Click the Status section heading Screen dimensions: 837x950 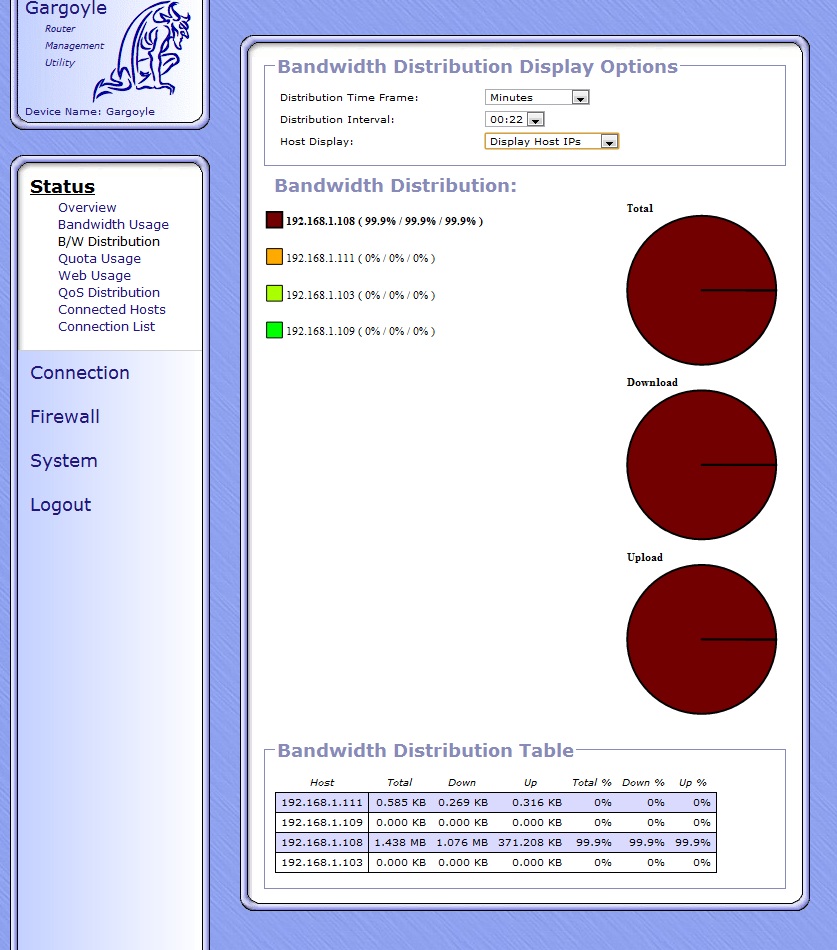click(62, 186)
